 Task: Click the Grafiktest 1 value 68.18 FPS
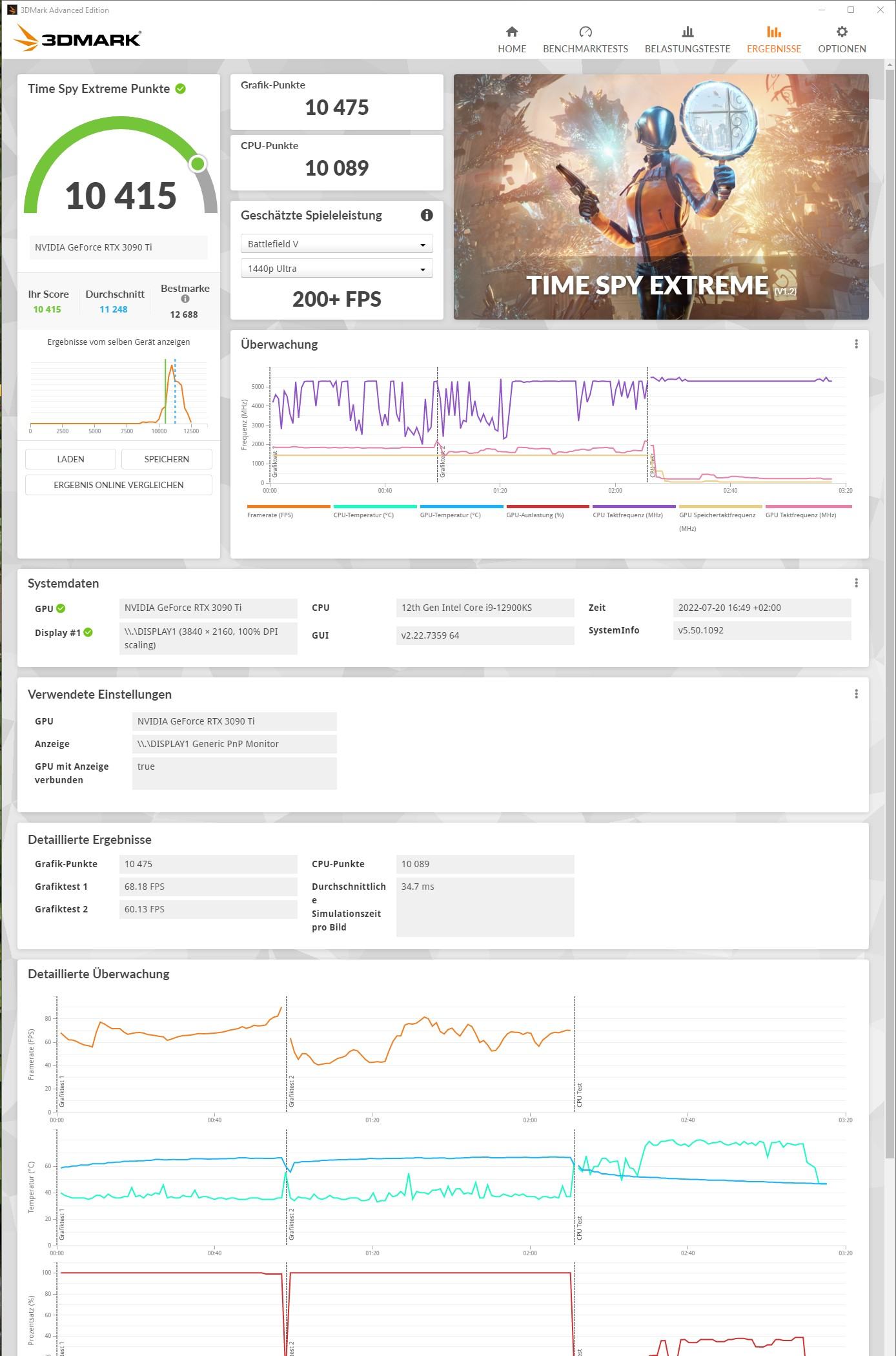(x=208, y=887)
